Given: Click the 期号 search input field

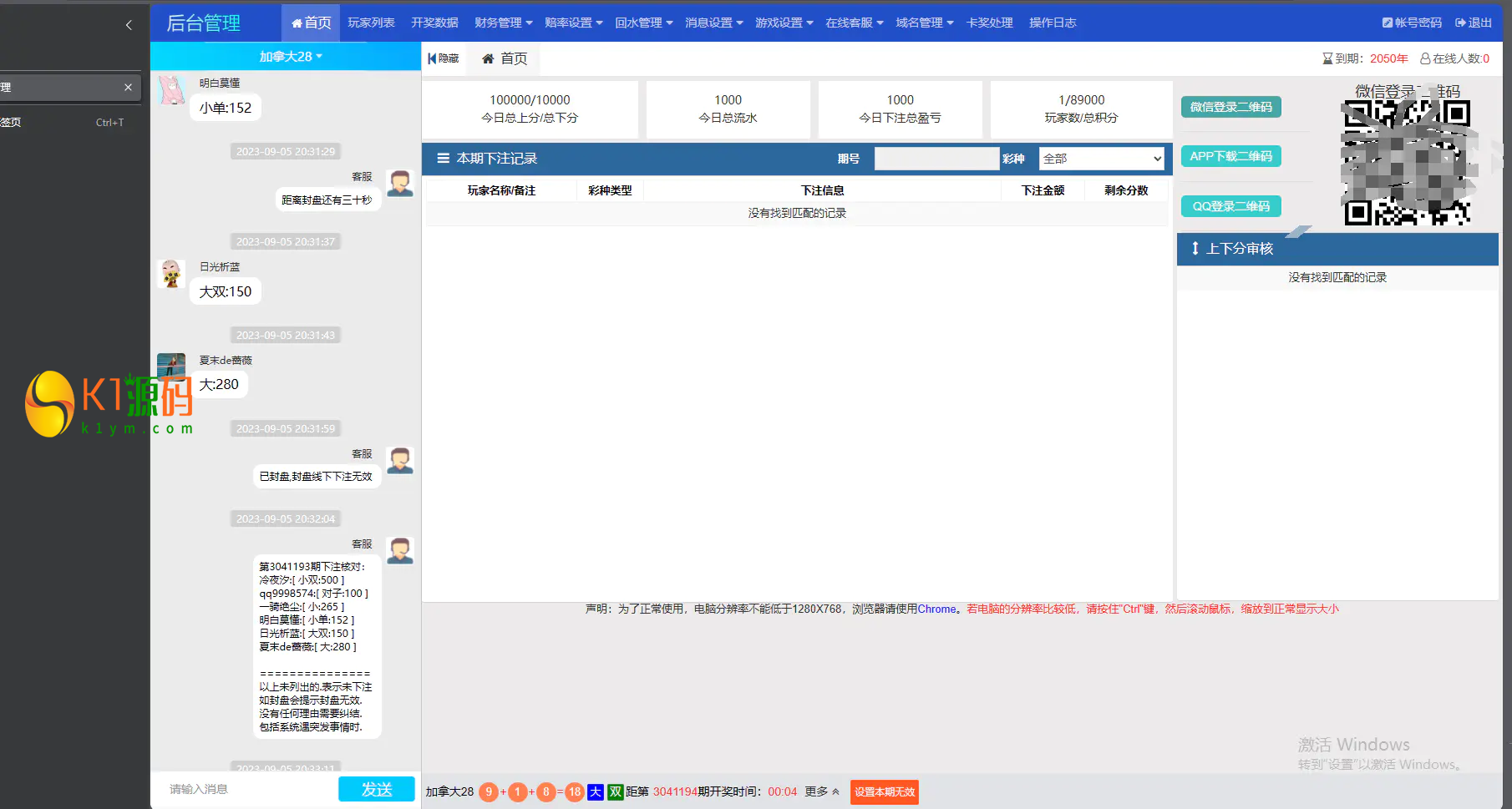Looking at the screenshot, I should pyautogui.click(x=936, y=159).
